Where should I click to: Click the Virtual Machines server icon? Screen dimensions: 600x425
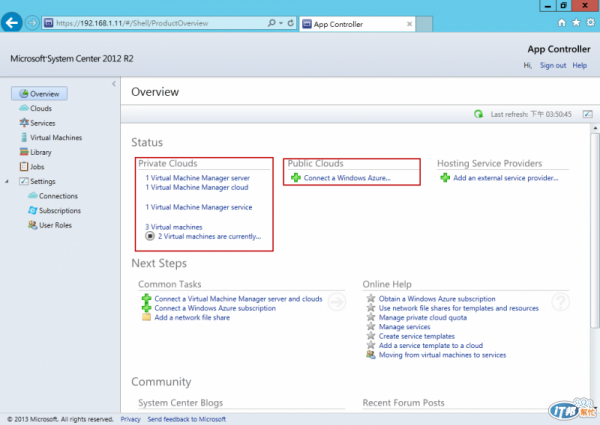click(24, 137)
